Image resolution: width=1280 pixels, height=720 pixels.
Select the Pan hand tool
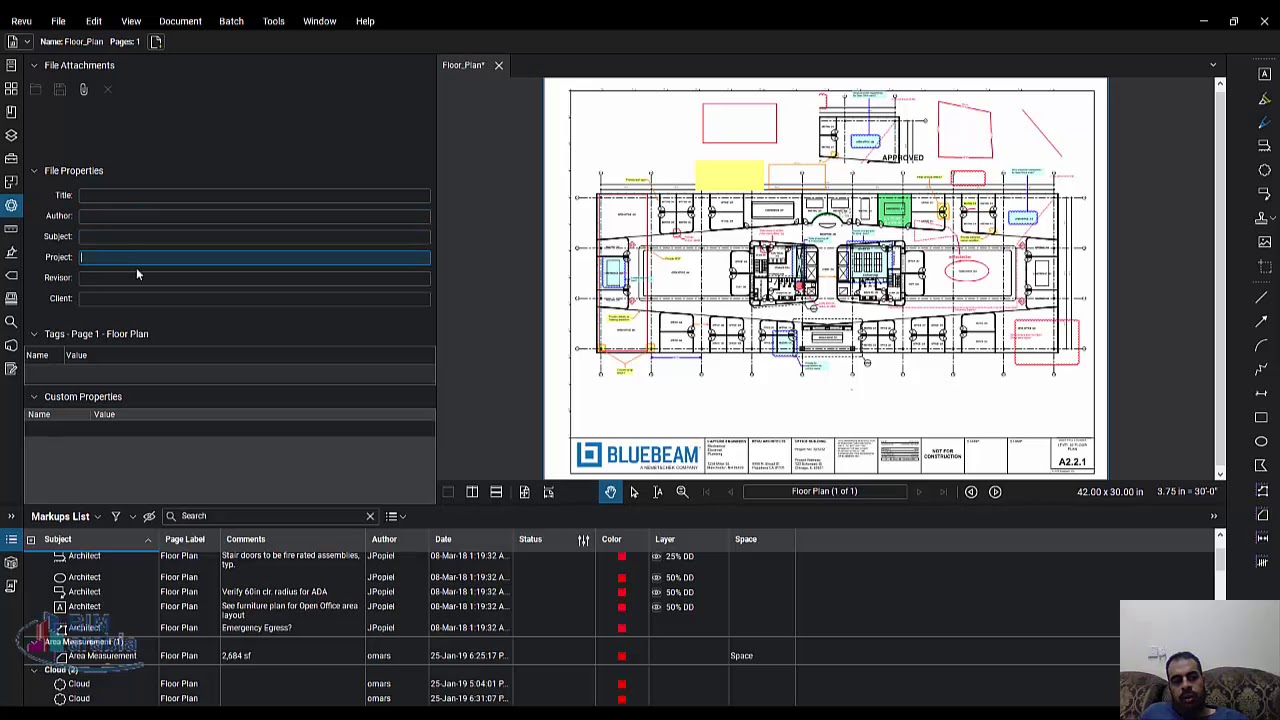point(610,492)
